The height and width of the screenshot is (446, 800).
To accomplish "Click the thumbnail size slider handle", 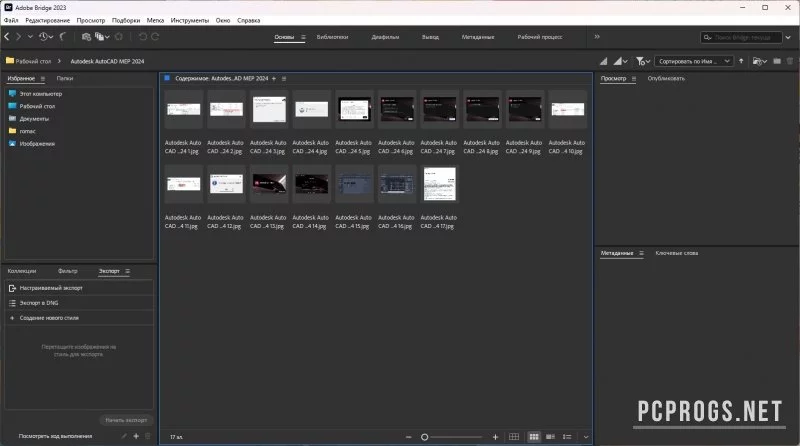I will (424, 437).
